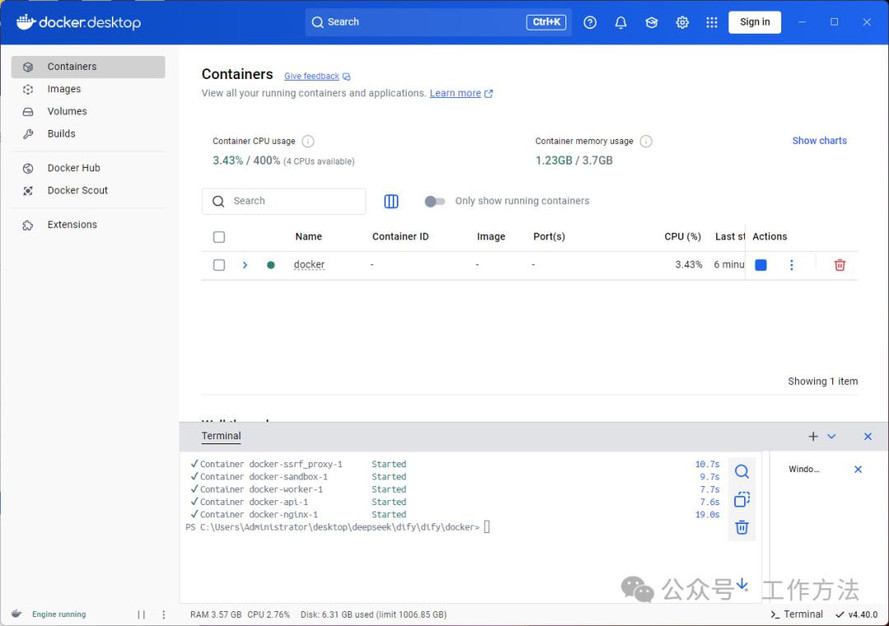Tick the select-all containers checkbox
The width and height of the screenshot is (889, 626).
click(219, 237)
